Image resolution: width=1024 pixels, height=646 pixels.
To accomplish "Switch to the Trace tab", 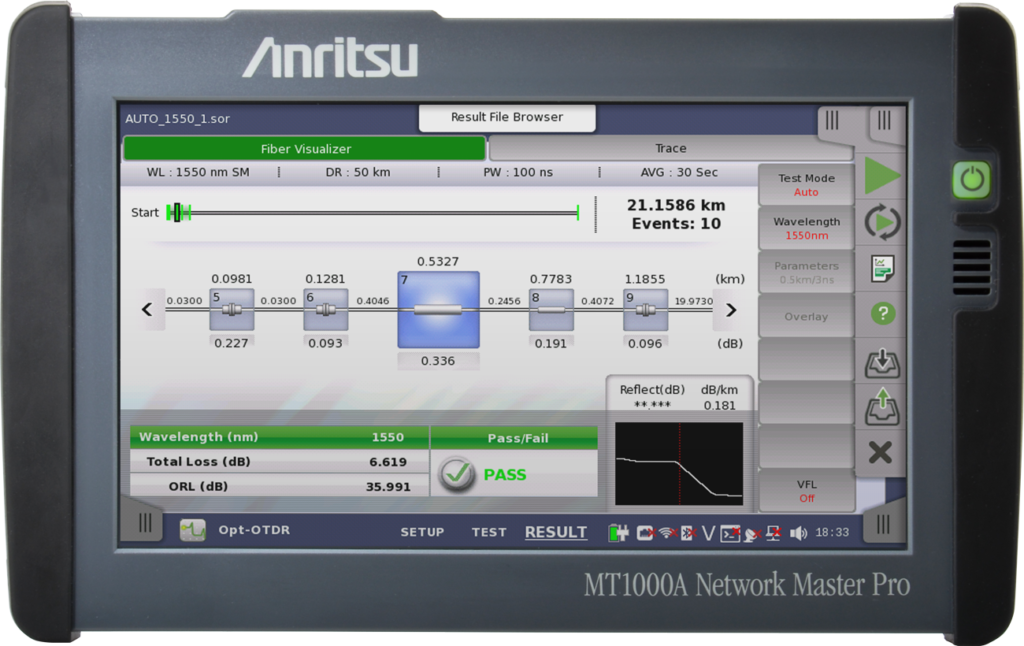I will point(670,147).
